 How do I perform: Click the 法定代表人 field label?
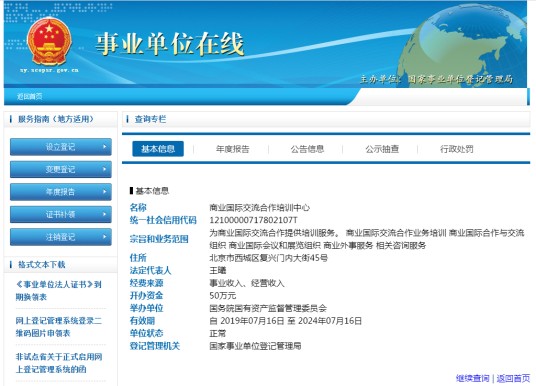point(150,270)
